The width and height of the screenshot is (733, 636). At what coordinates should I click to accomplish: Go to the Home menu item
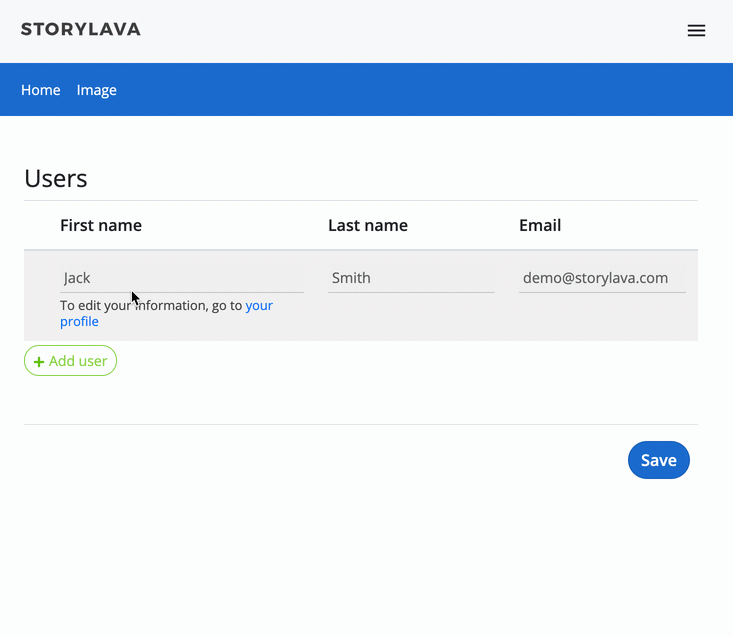tap(41, 90)
